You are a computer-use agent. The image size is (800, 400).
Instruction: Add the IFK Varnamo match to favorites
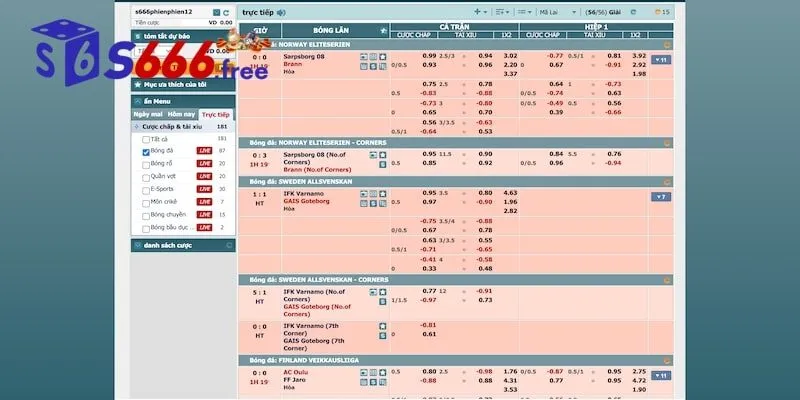pos(382,192)
